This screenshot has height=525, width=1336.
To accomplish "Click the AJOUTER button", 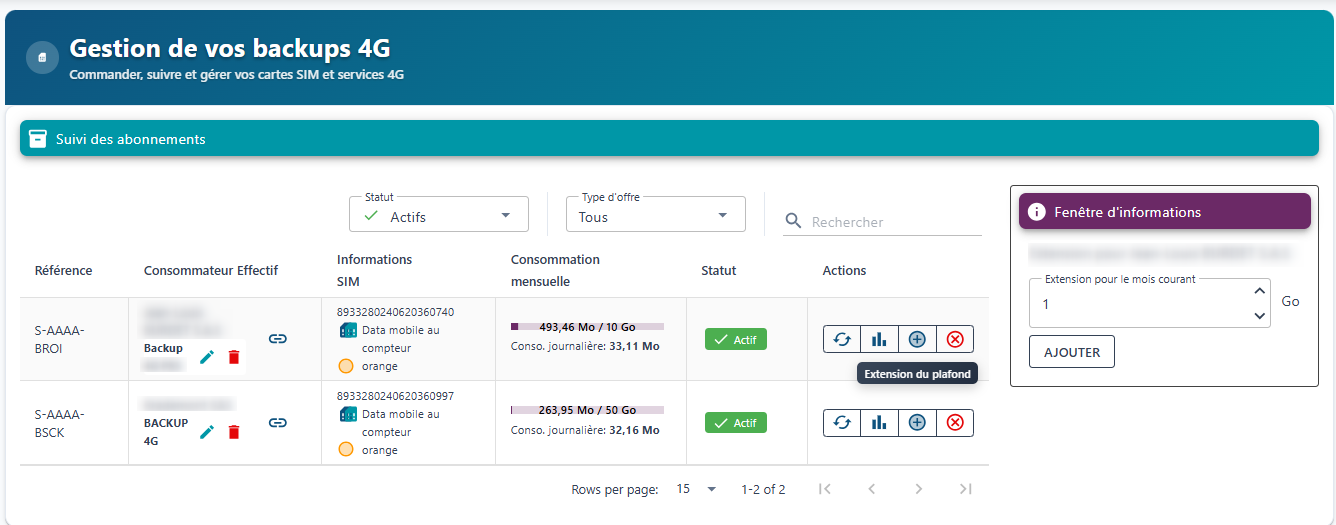I will 1072,352.
